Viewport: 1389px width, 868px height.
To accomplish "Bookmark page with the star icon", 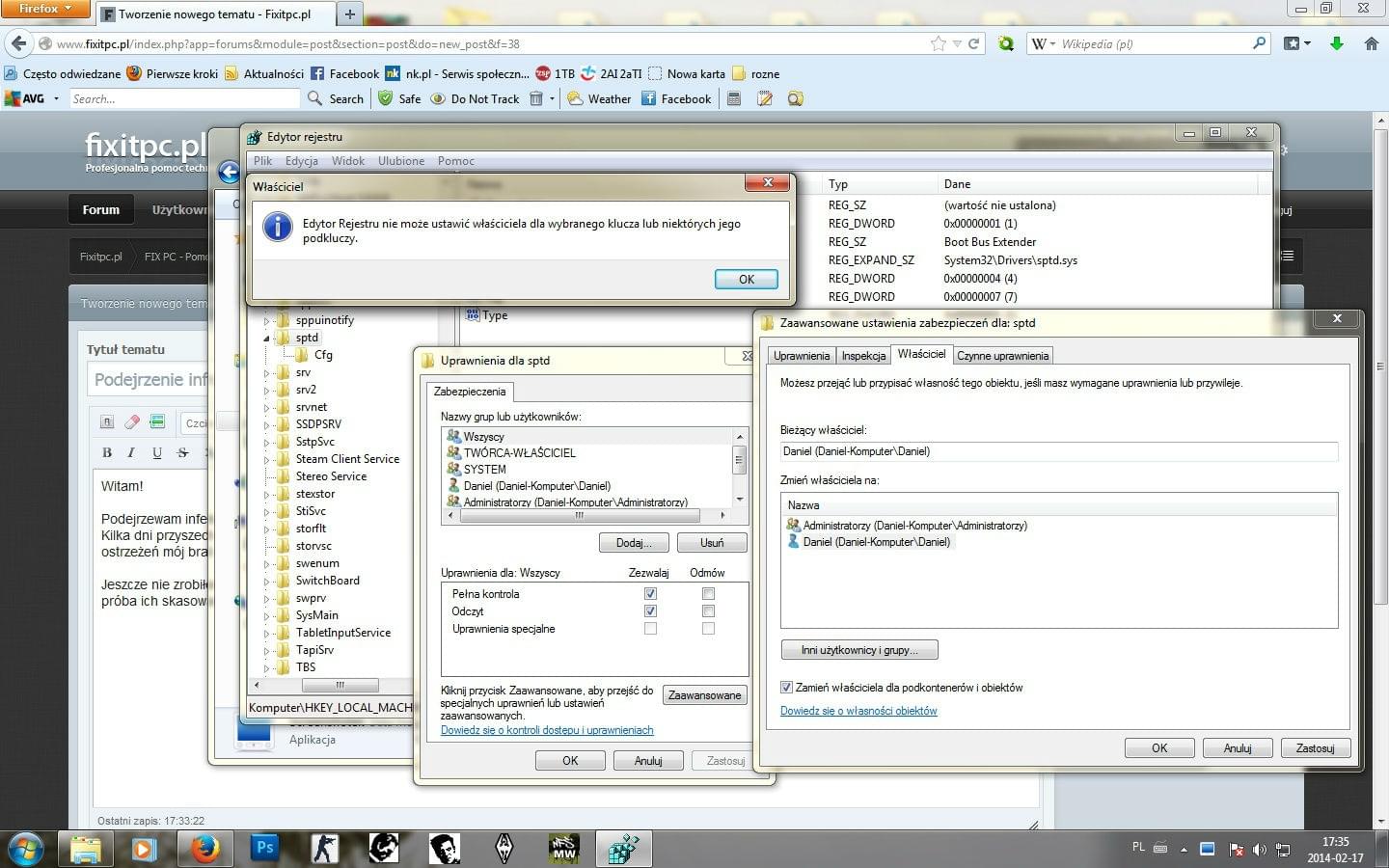I will tap(938, 43).
